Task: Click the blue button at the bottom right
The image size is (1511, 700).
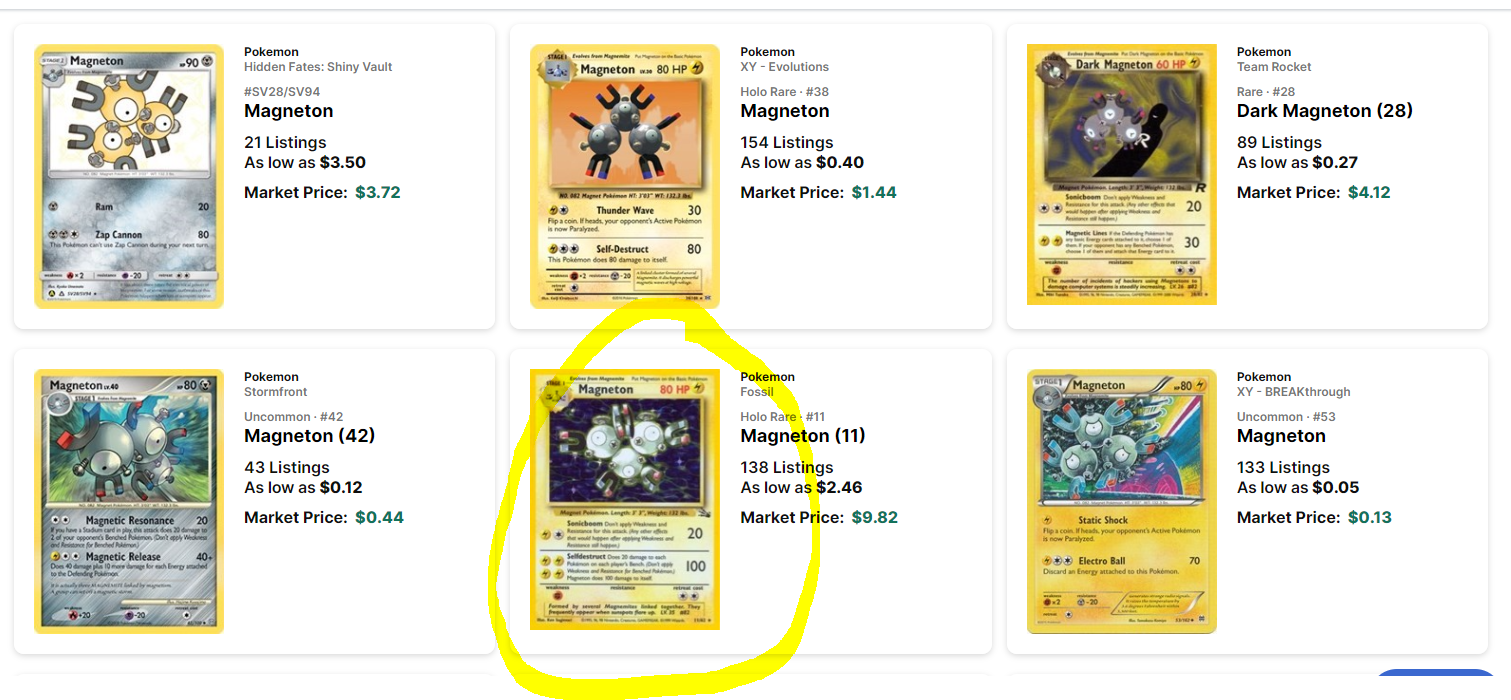Action: (x=1436, y=685)
